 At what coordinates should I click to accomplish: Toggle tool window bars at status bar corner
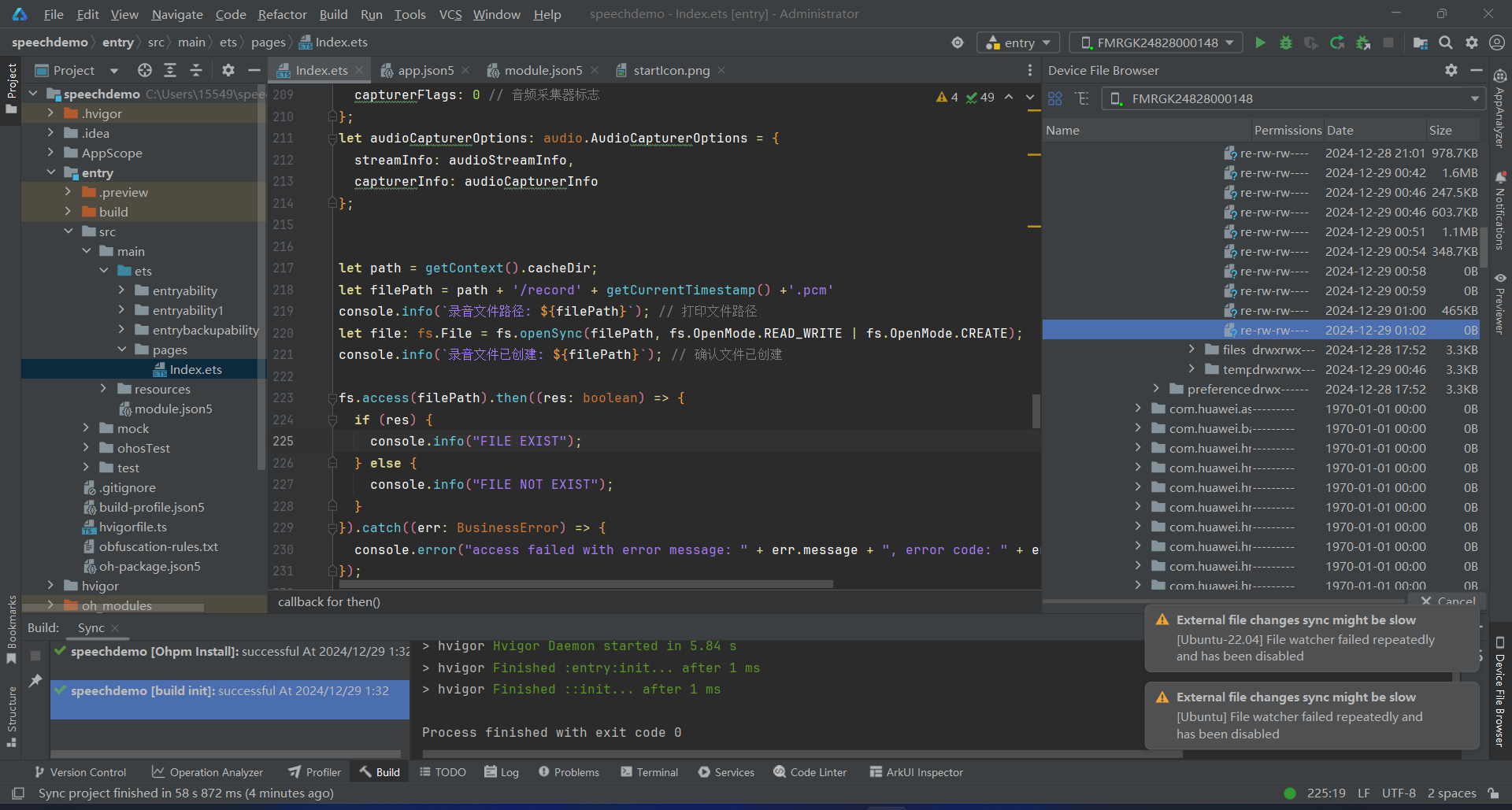click(18, 793)
